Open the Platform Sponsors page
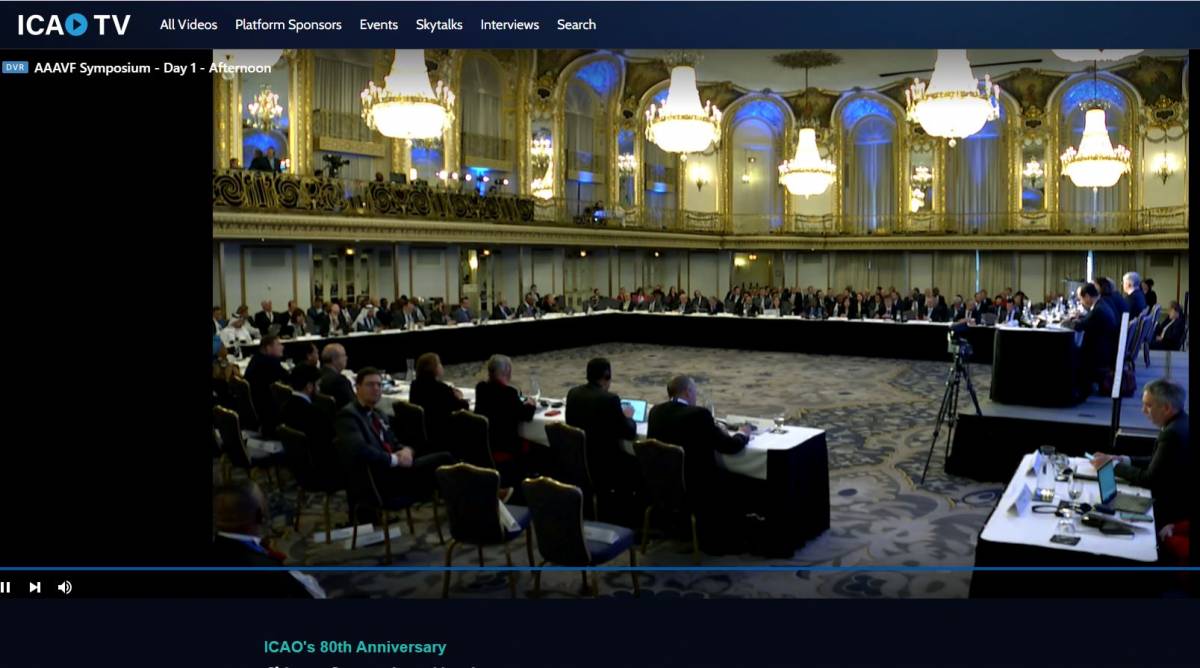The image size is (1200, 668). [x=288, y=24]
